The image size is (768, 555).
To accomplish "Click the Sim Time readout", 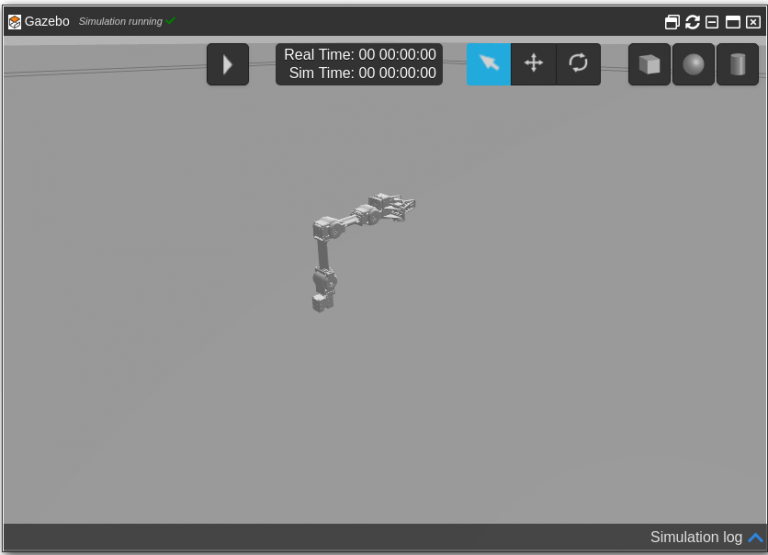I will pyautogui.click(x=362, y=73).
